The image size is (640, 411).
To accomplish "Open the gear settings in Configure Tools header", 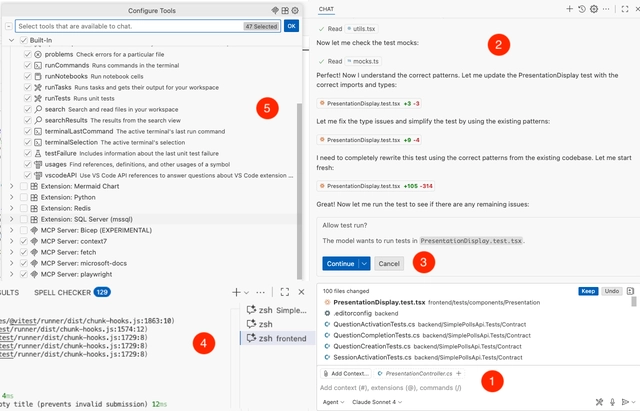I will 295,11.
